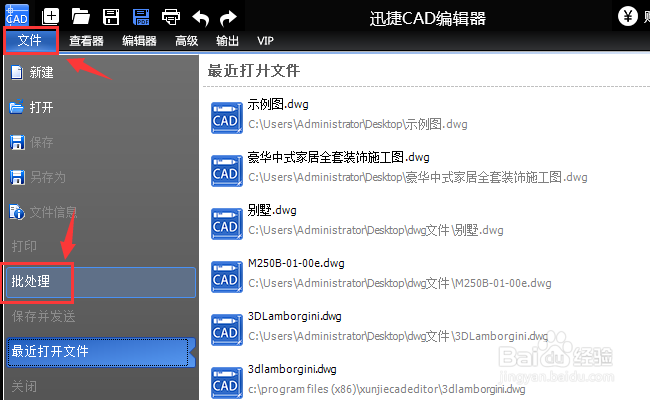The image size is (650, 400).
Task: Click CAD icon beside 别墅.dwg
Action: [x=226, y=224]
